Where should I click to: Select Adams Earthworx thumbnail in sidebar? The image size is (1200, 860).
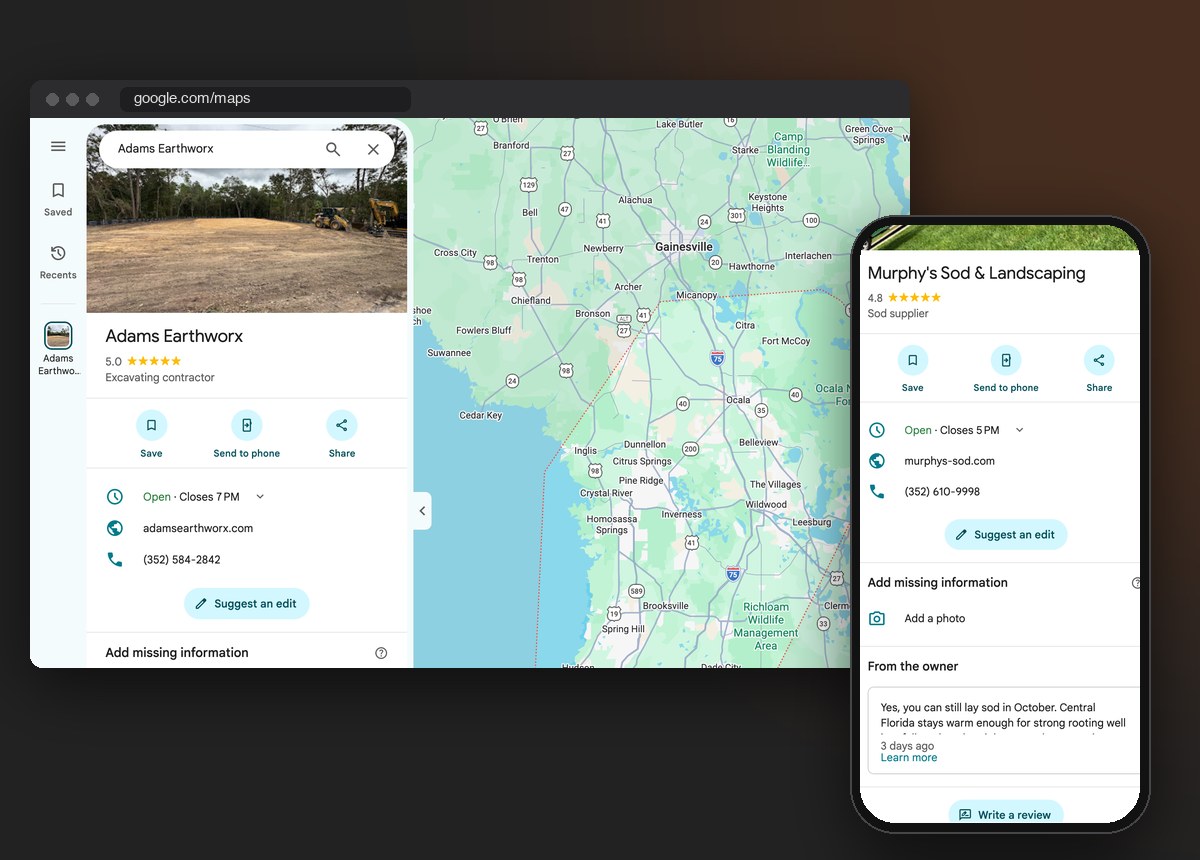click(58, 349)
